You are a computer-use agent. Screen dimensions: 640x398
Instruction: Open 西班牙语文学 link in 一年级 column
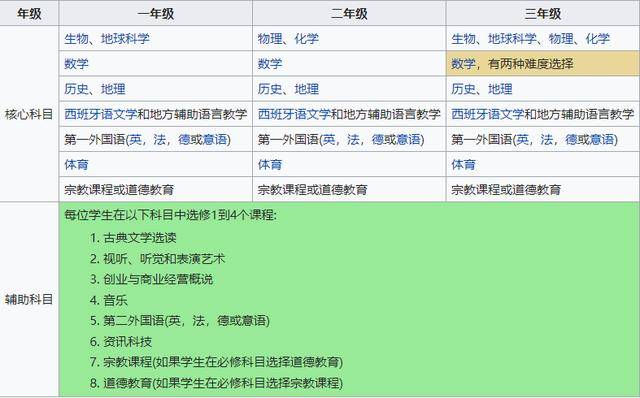101,114
